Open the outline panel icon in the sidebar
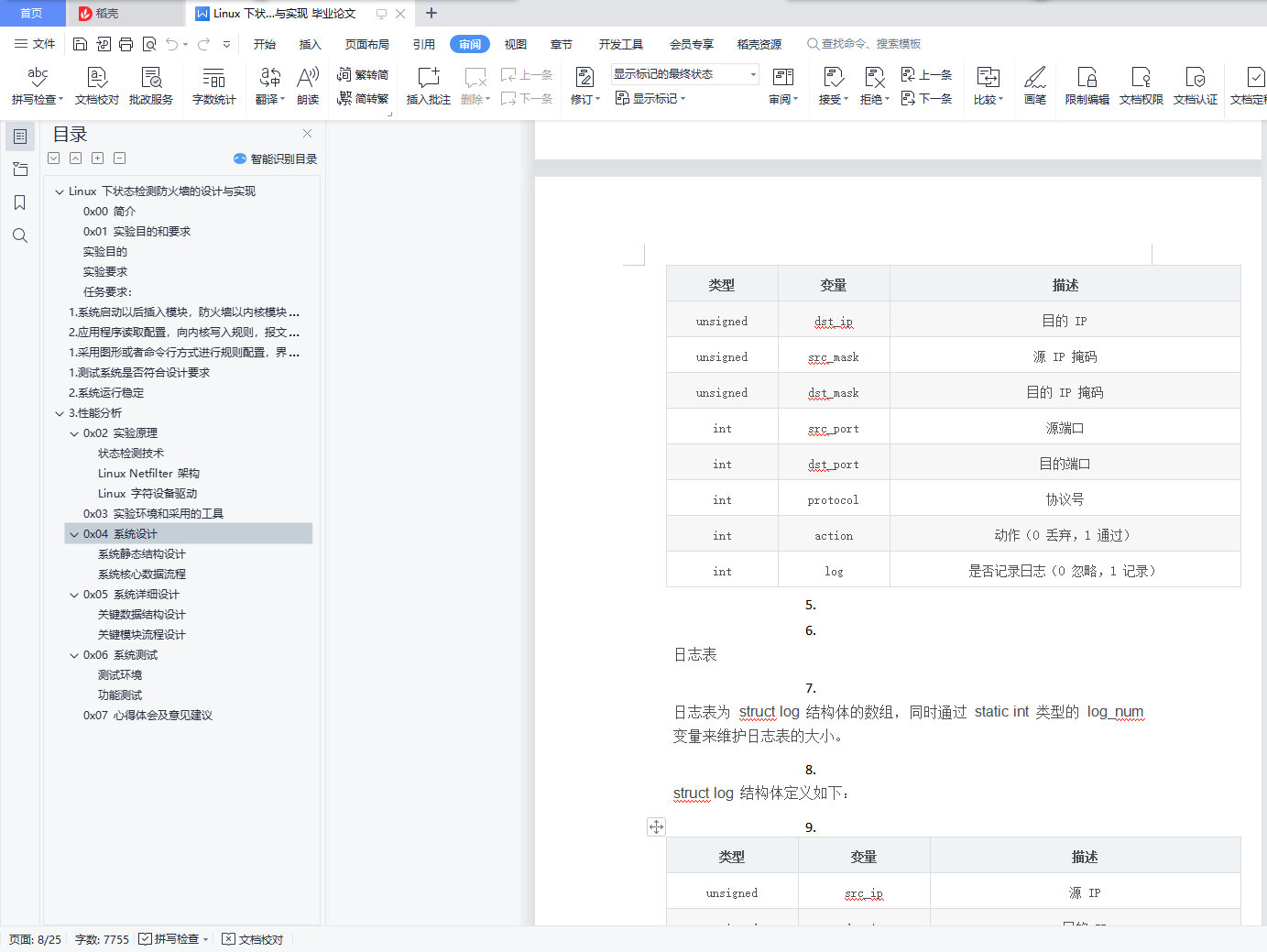Viewport: 1267px width, 952px height. coord(20,137)
